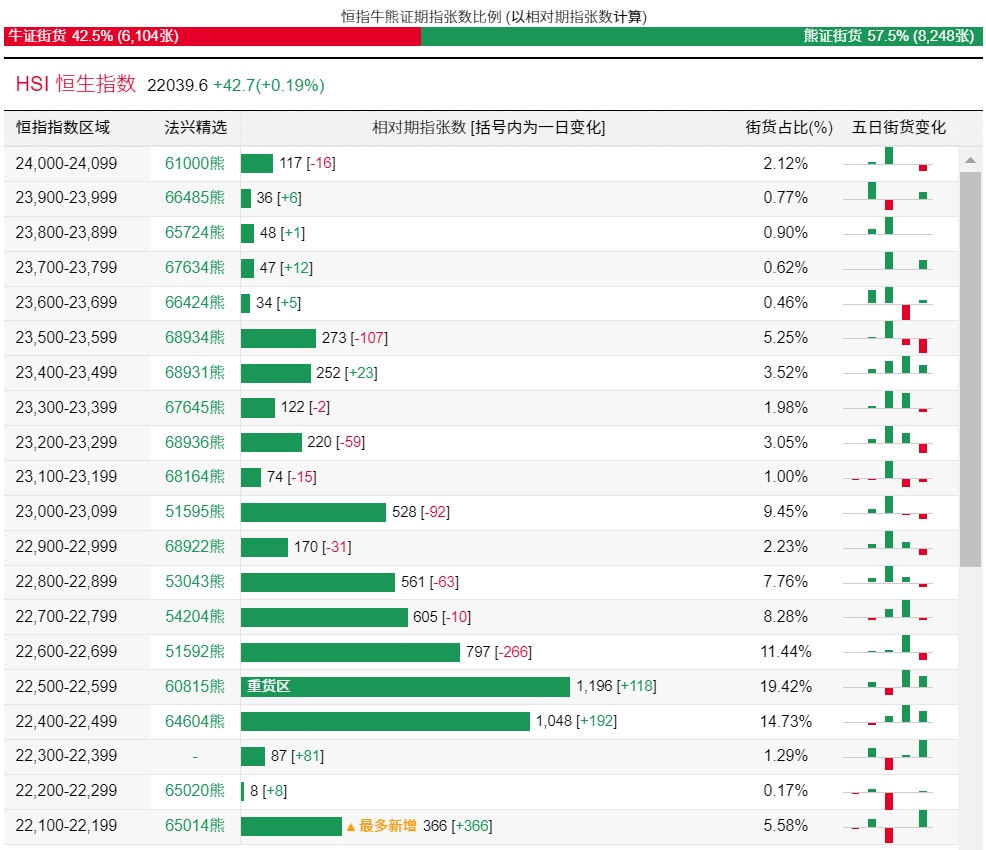Open bear warrant link 67634熊
The image size is (986, 850).
click(195, 268)
